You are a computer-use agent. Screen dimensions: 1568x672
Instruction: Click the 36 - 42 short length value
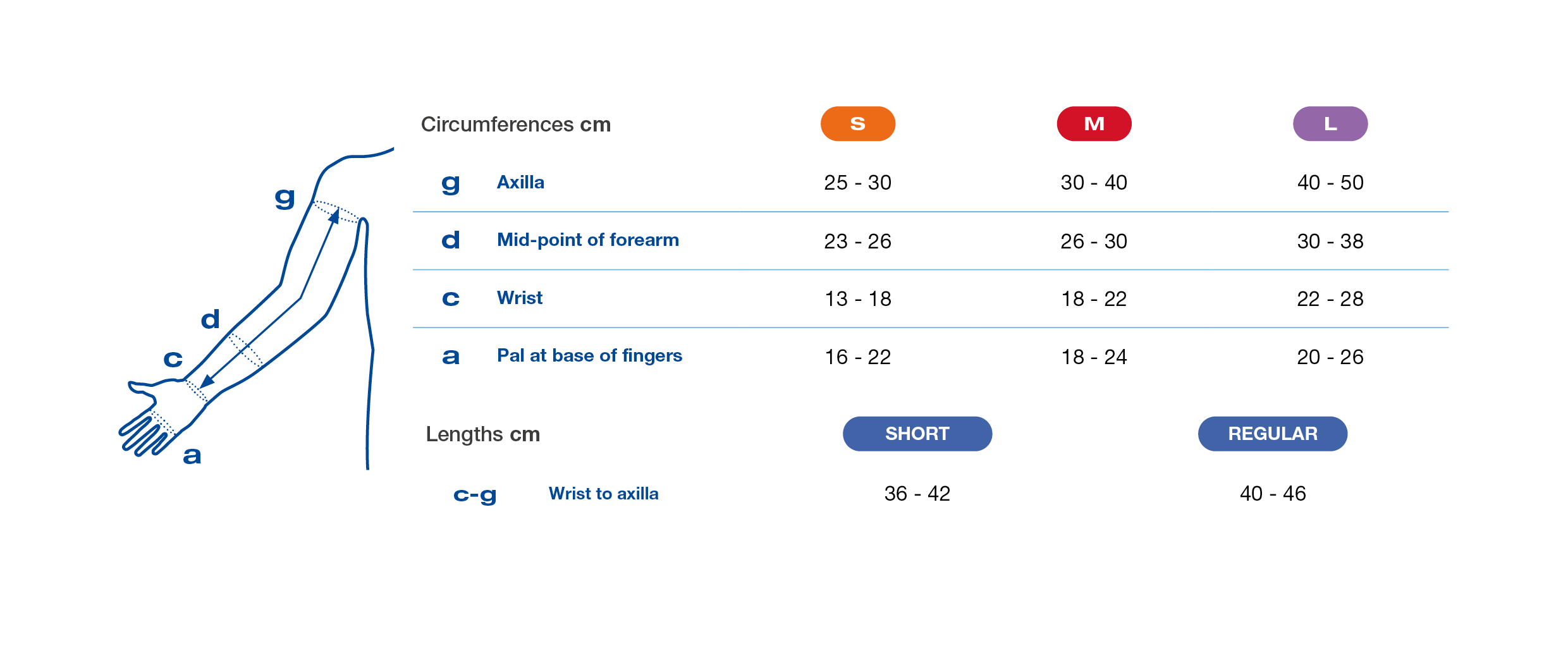(917, 493)
